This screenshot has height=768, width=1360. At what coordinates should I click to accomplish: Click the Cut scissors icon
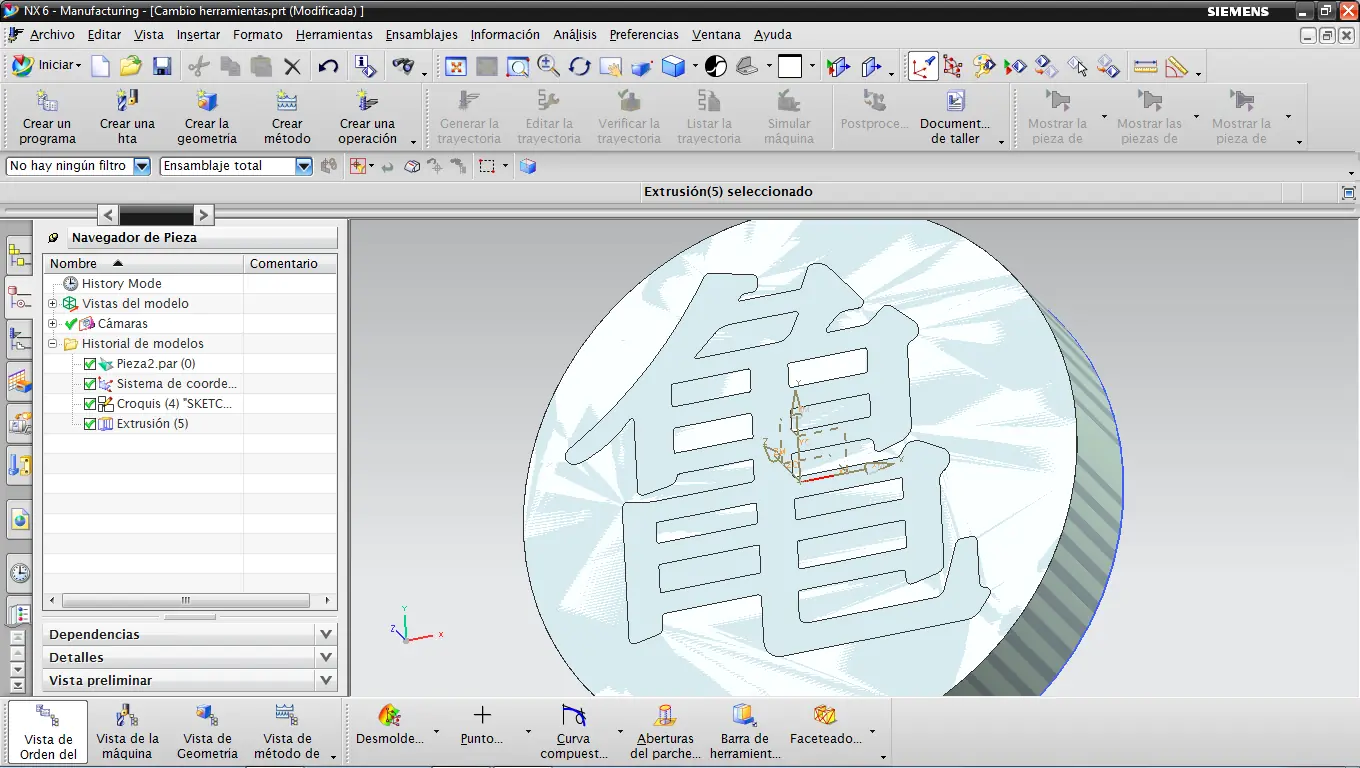[x=199, y=66]
